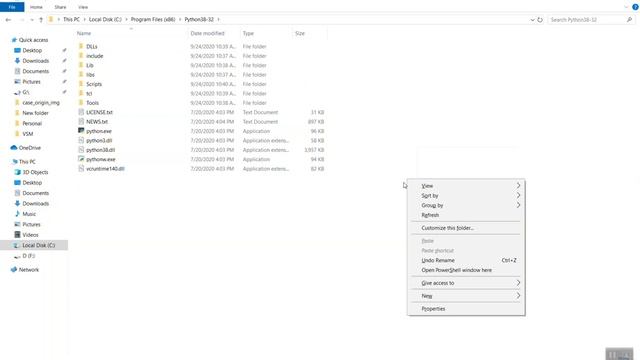Select the Scripts folder icon
This screenshot has width=640, height=360.
click(x=81, y=84)
